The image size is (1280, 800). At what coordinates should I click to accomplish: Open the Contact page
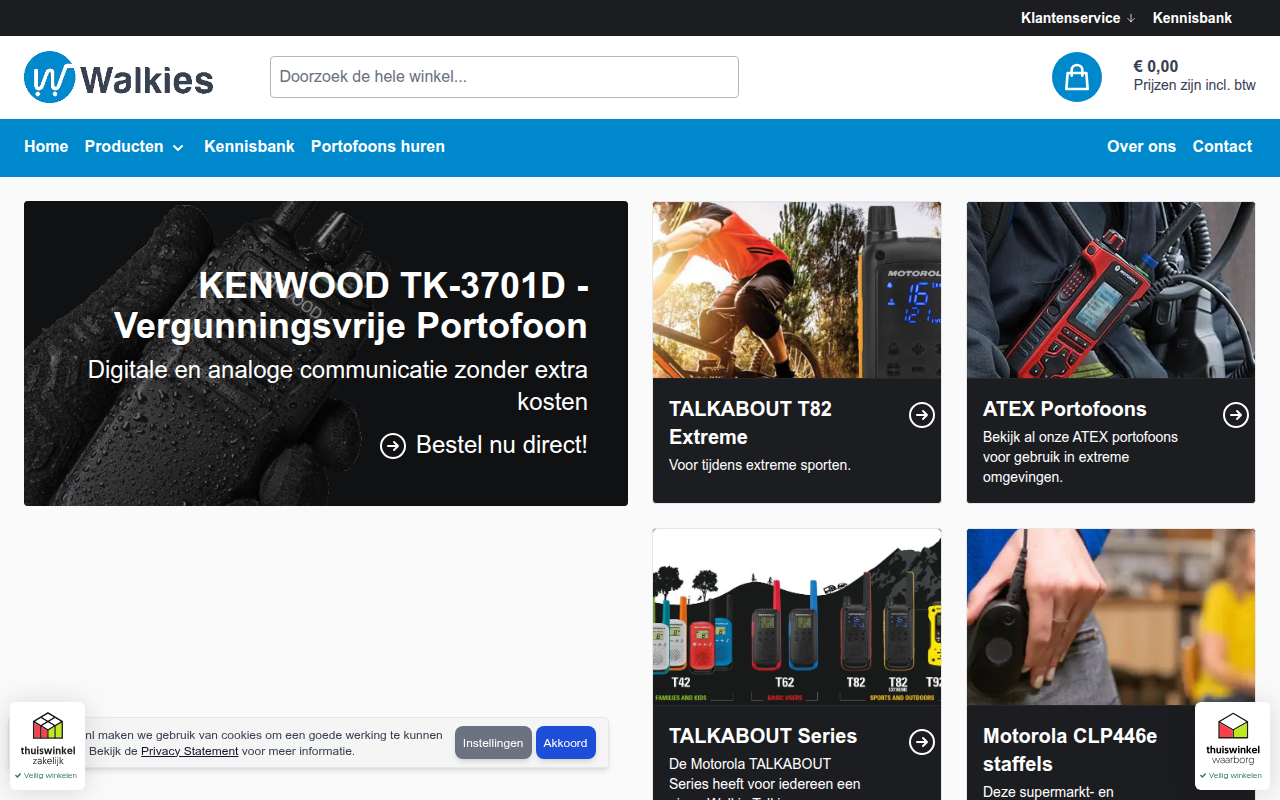click(x=1222, y=147)
